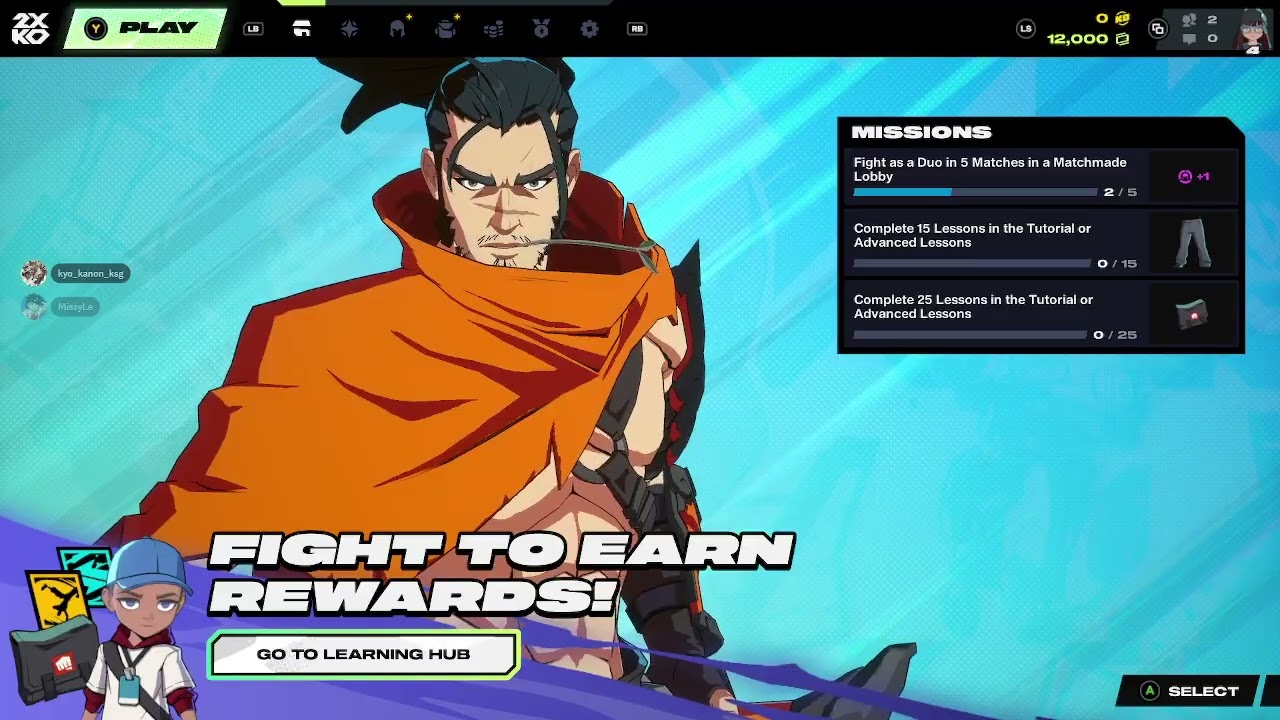This screenshot has width=1280, height=720.
Task: Open the medal rewards tab
Action: coord(541,29)
